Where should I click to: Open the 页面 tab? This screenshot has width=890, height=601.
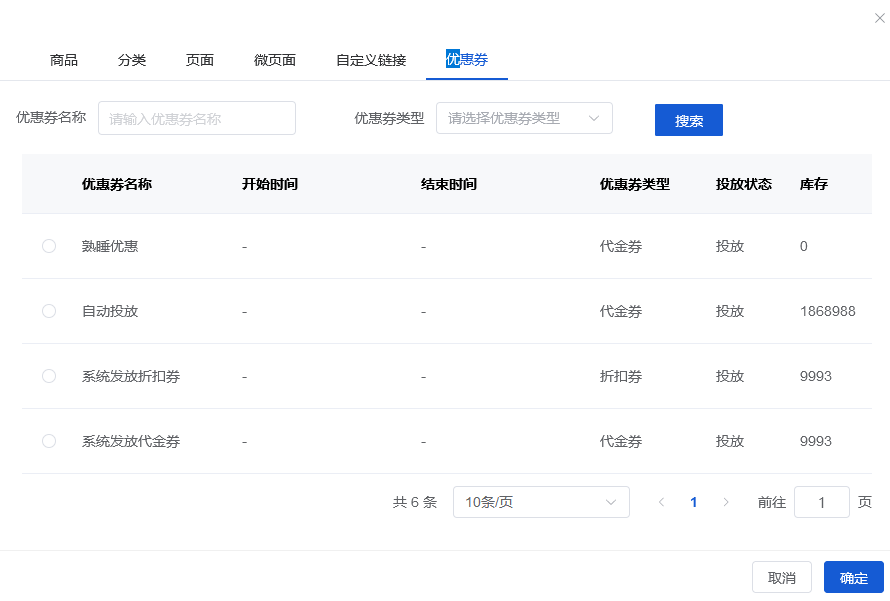click(200, 60)
